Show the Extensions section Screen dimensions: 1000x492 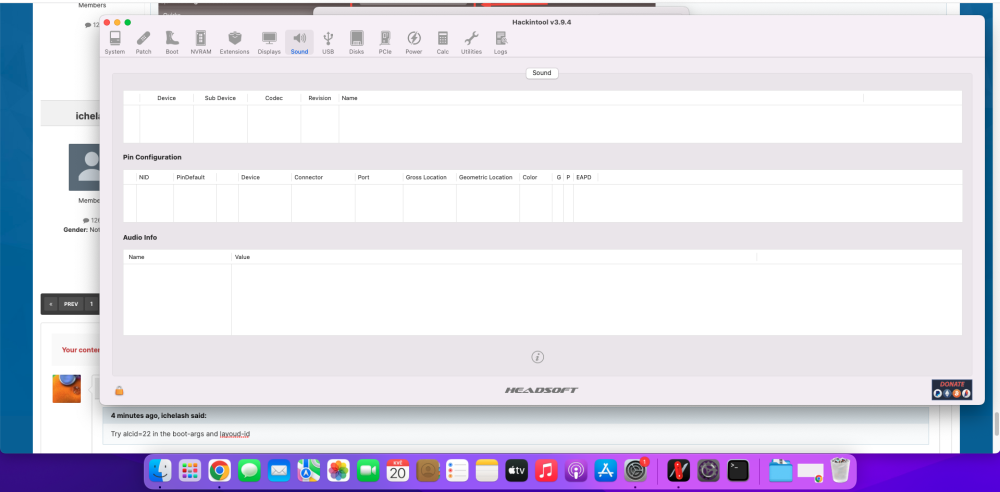click(235, 42)
